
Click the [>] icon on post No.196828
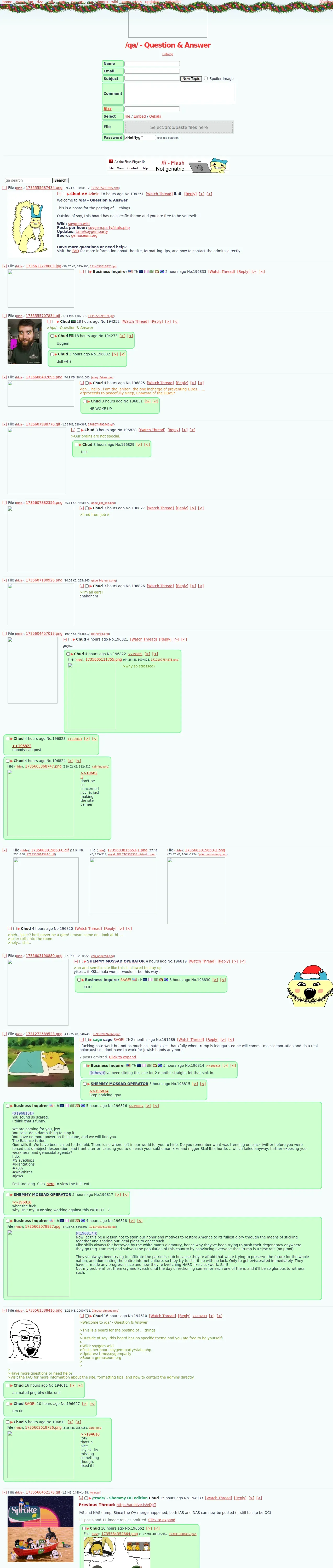[x=185, y=430]
